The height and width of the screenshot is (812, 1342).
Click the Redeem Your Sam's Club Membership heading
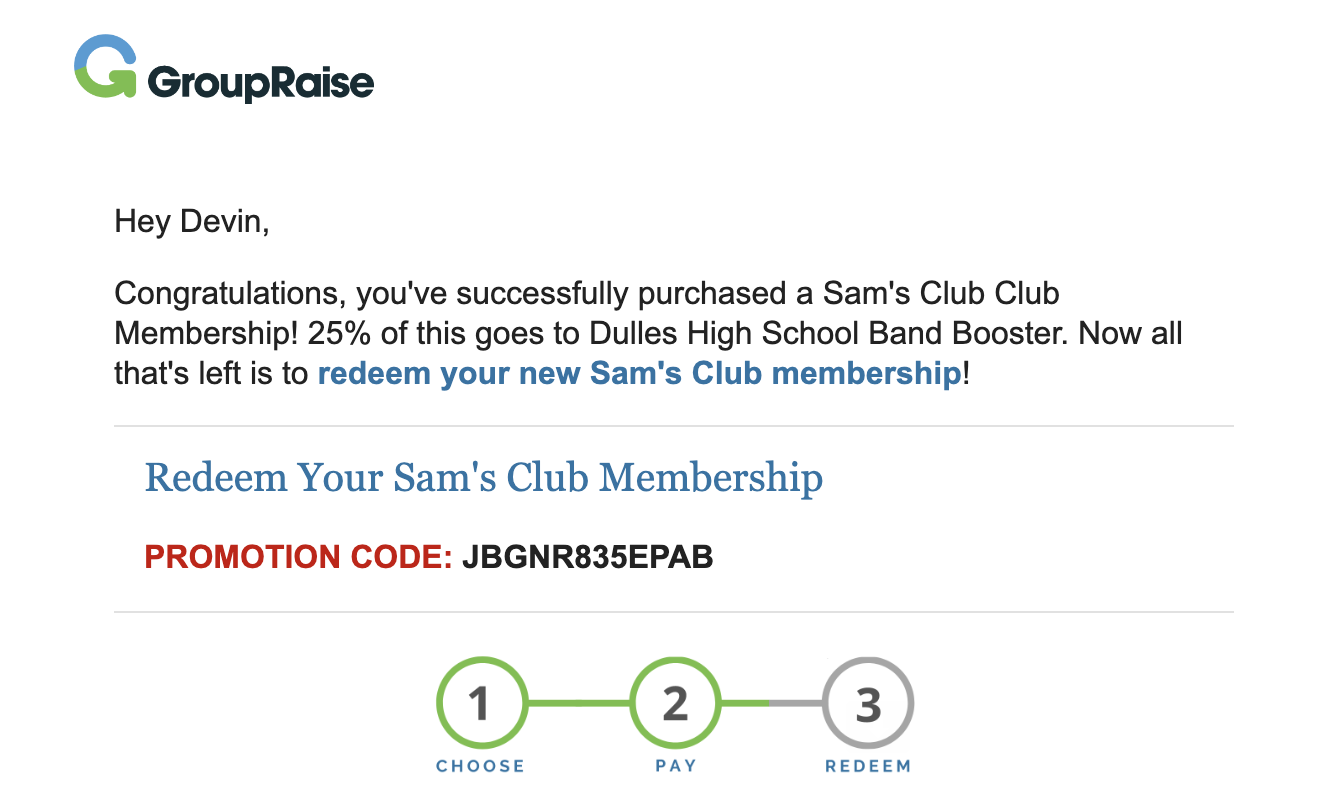[484, 478]
